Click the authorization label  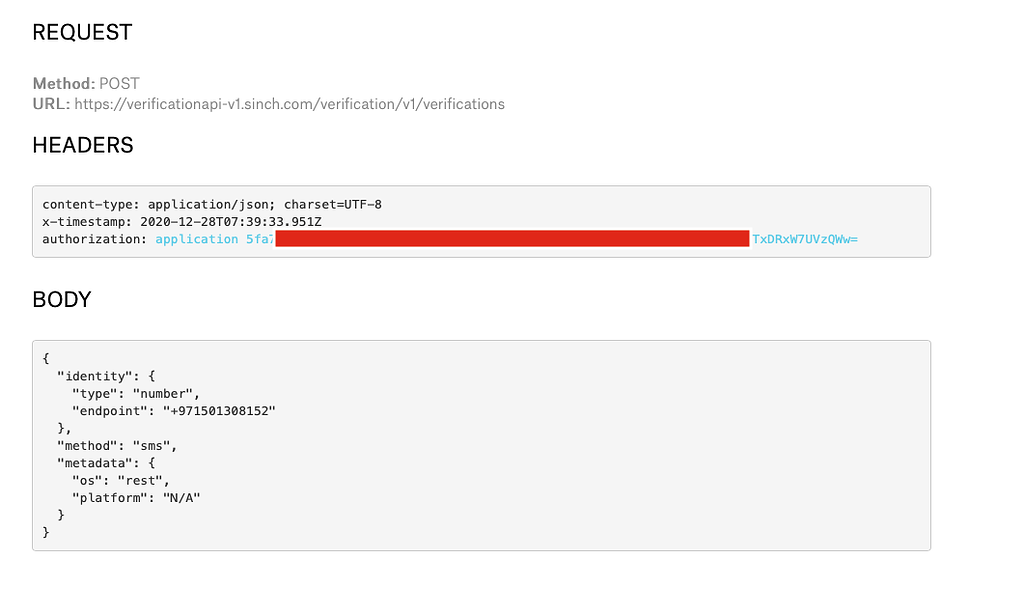[95, 239]
